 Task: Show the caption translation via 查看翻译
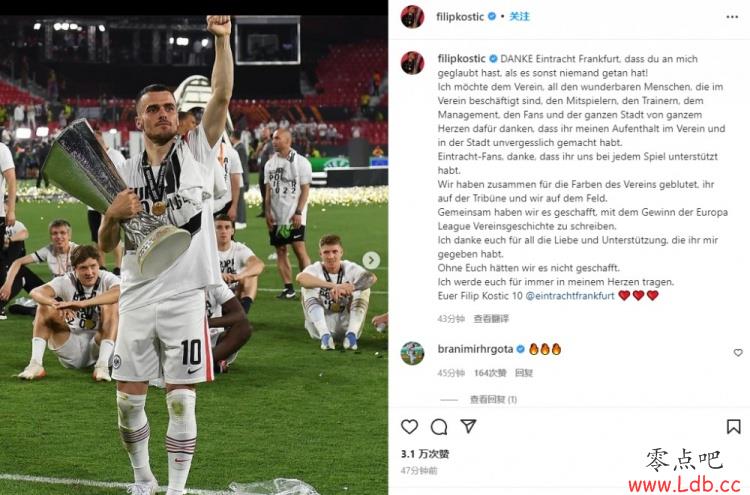491,319
